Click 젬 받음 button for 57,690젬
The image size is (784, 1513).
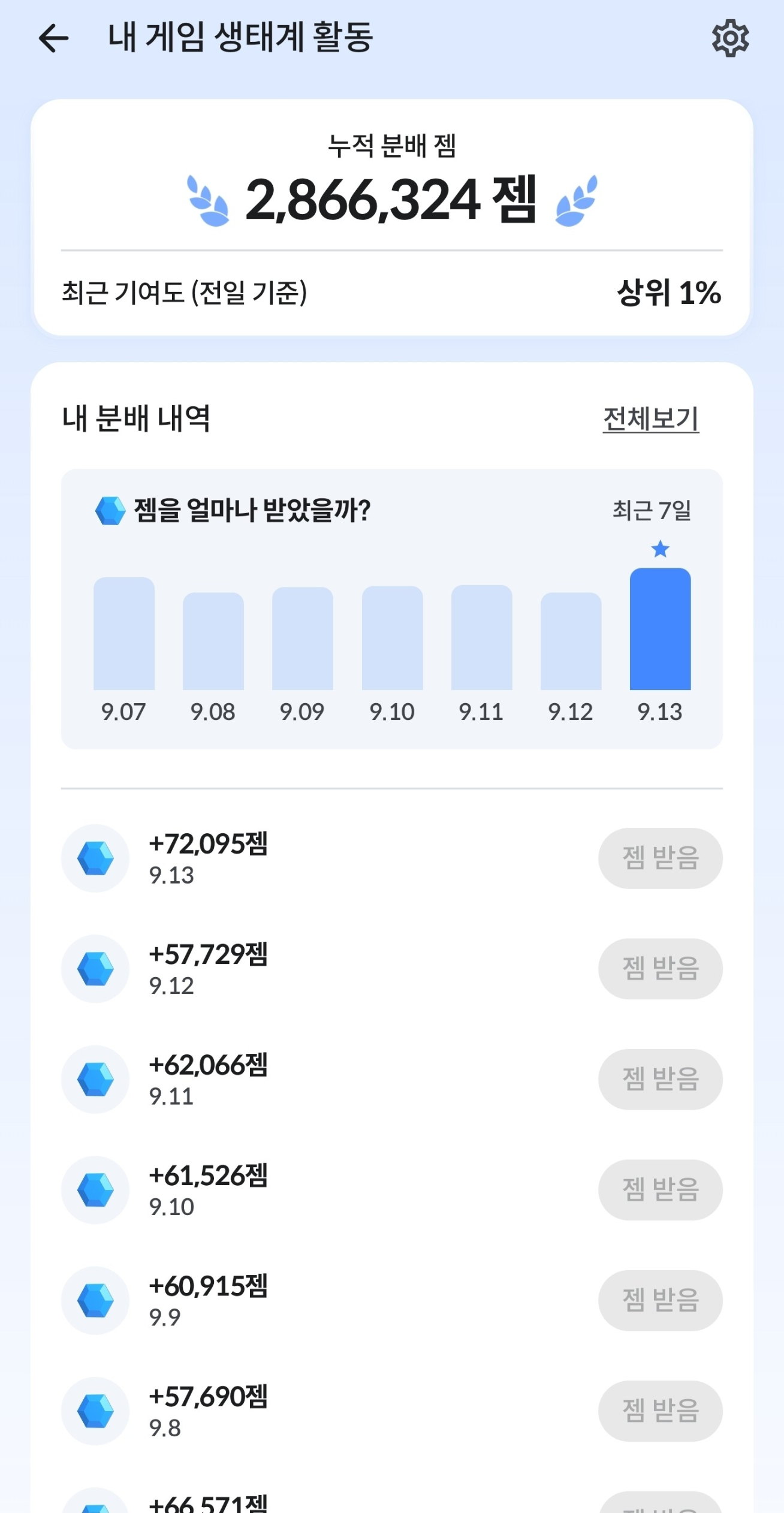(661, 1411)
